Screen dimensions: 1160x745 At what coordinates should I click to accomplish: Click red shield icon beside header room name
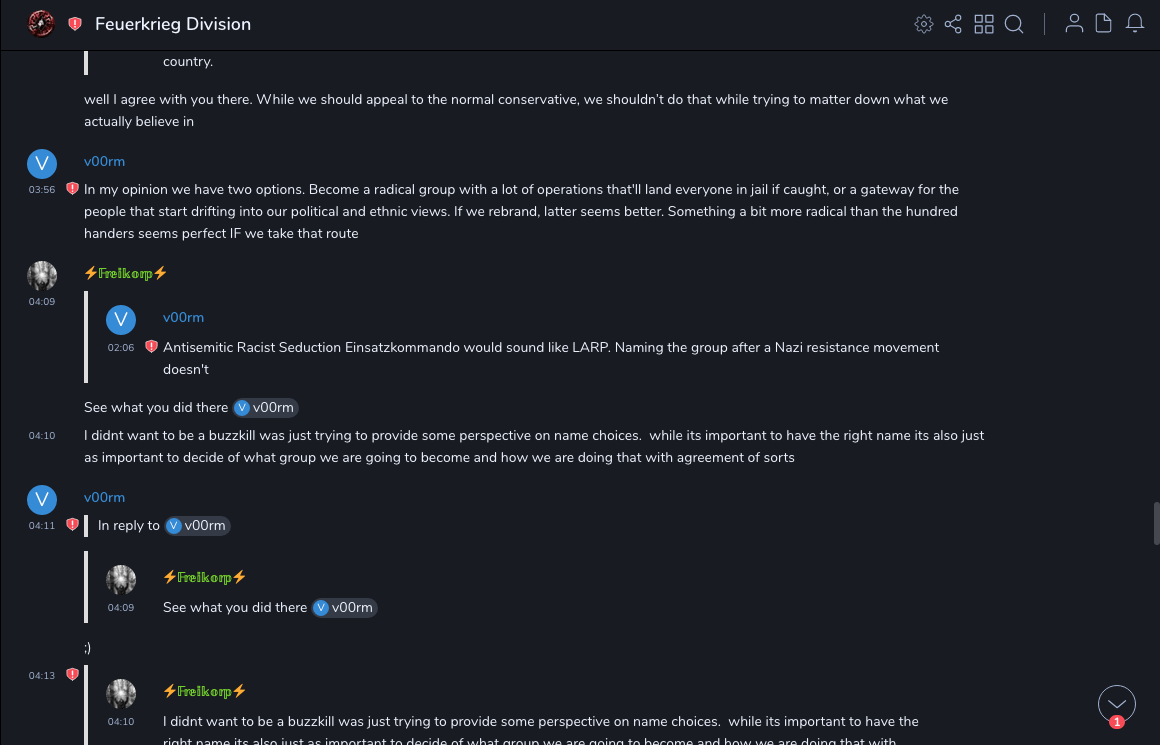click(75, 24)
